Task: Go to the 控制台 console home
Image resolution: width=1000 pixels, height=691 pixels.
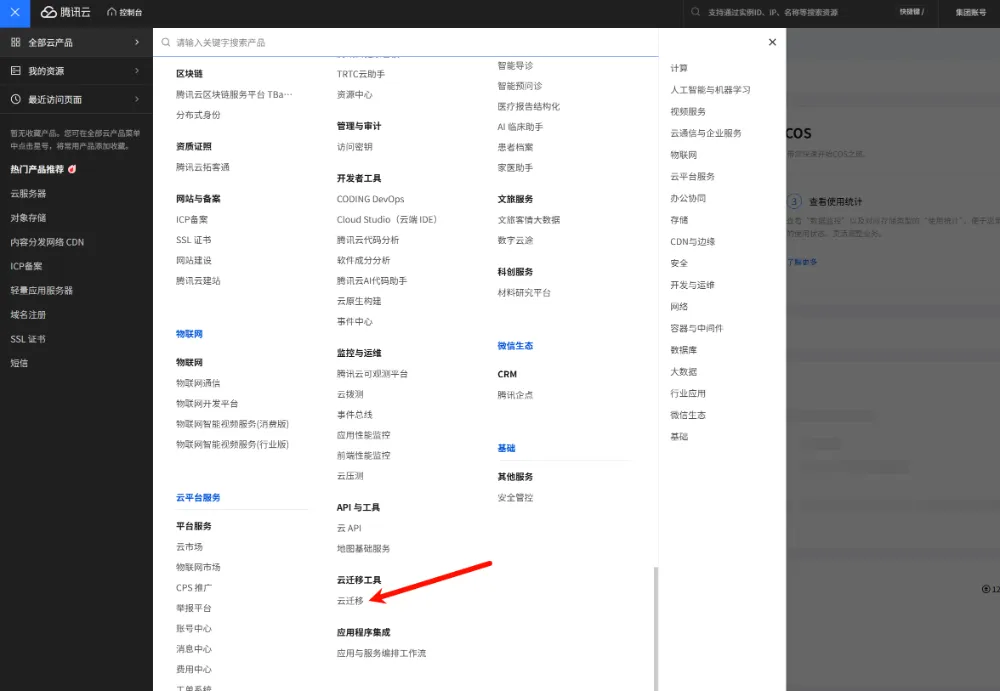Action: [125, 12]
